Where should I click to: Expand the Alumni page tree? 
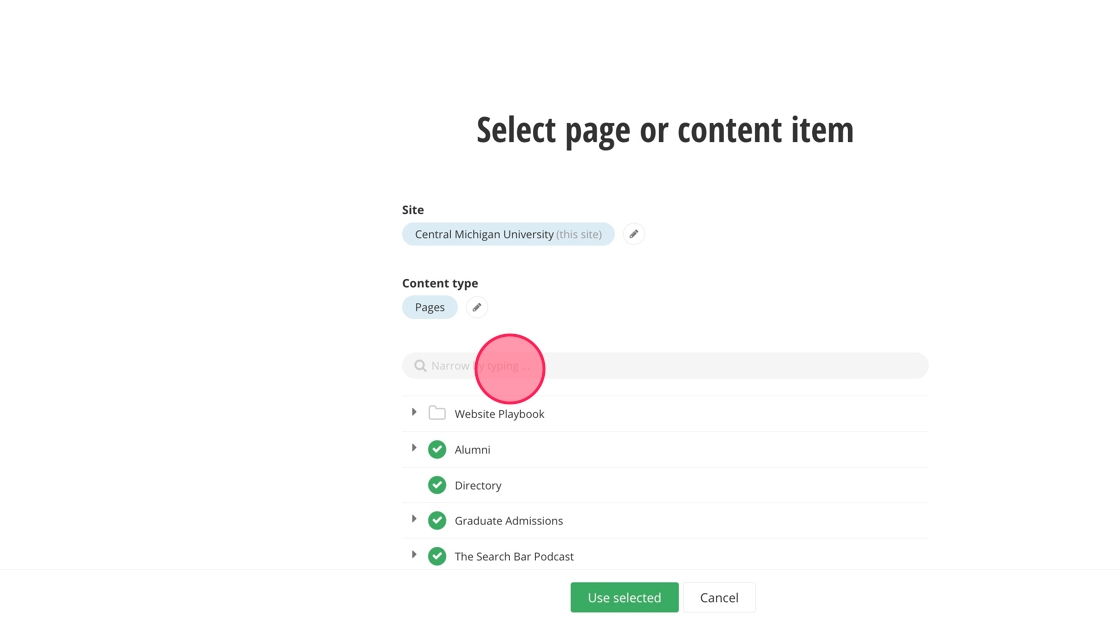414,448
